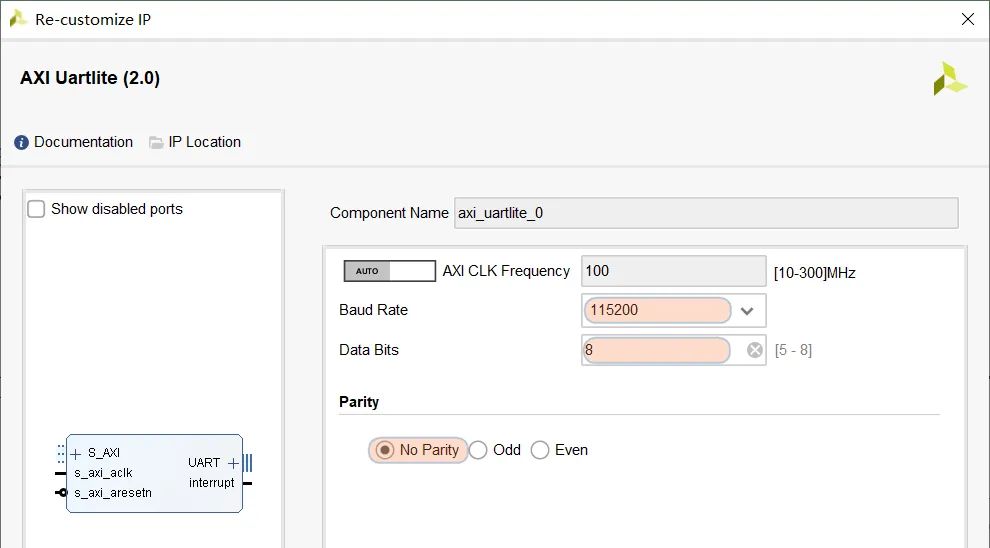The width and height of the screenshot is (990, 548).
Task: Click the IP Location folder icon
Action: coord(156,143)
